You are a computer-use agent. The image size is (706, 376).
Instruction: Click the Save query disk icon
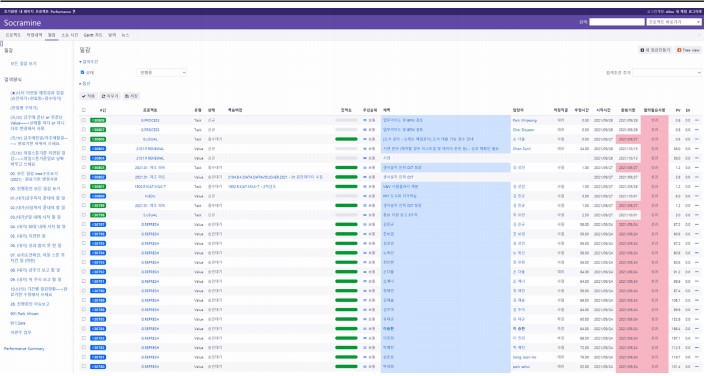(127, 96)
